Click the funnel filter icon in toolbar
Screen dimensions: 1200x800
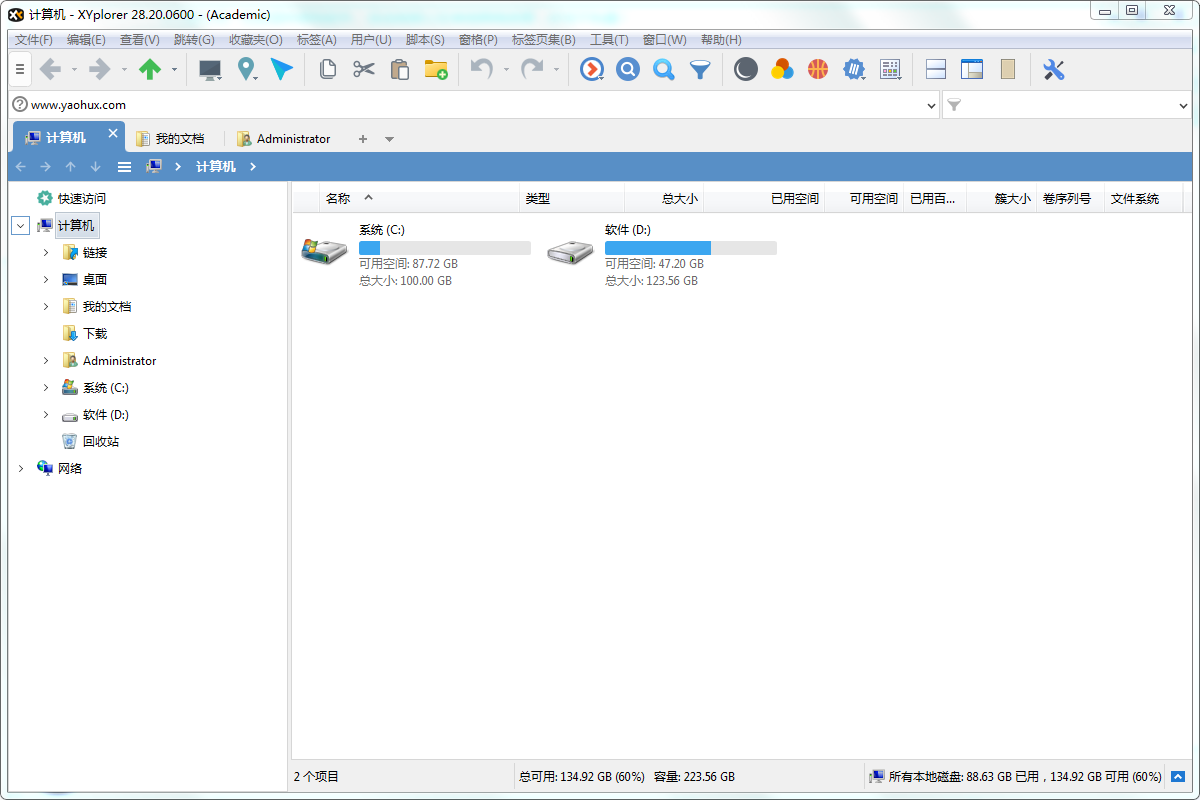(x=700, y=69)
